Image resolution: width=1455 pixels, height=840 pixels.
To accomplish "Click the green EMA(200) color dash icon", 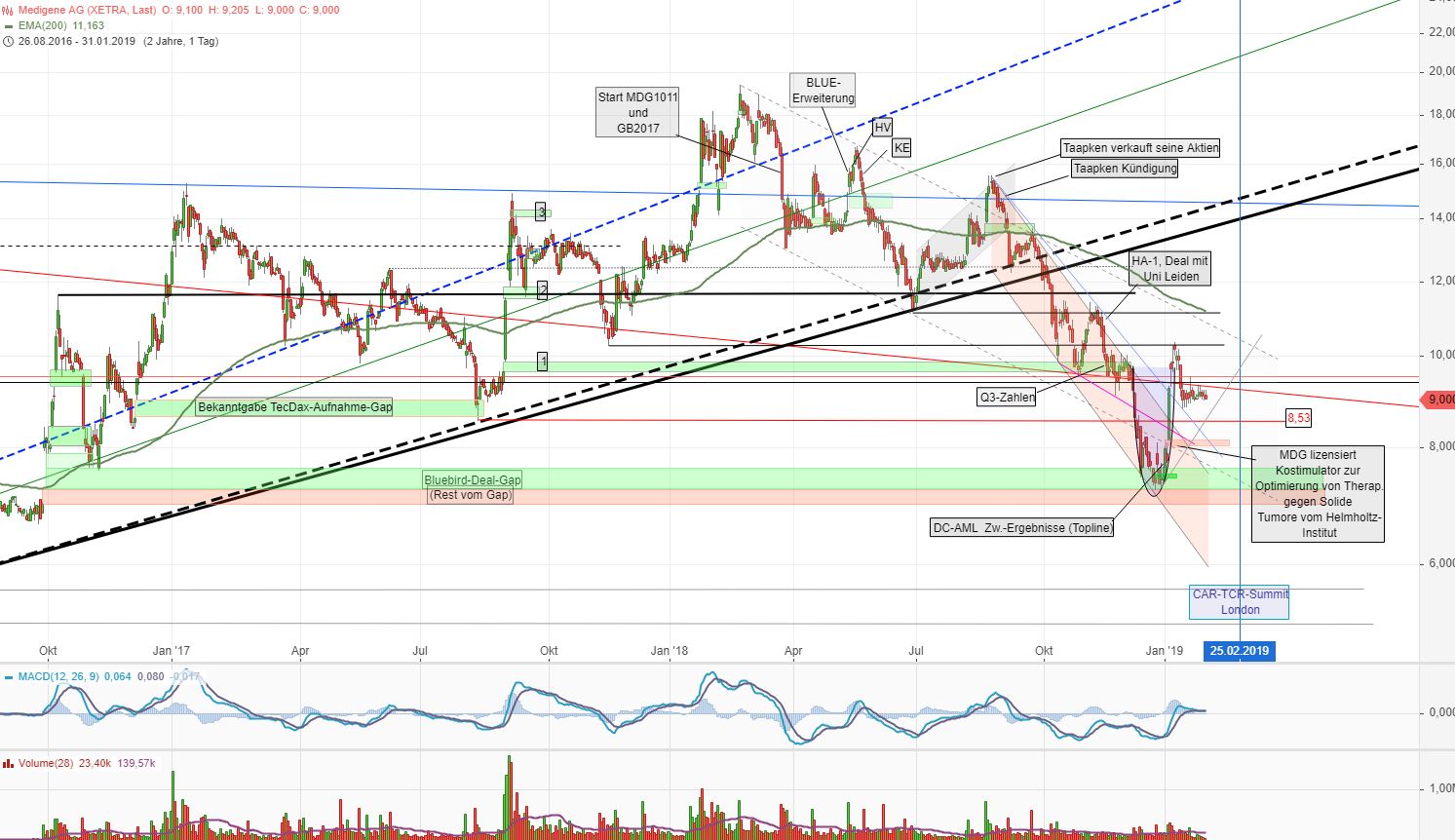I will [9, 25].
